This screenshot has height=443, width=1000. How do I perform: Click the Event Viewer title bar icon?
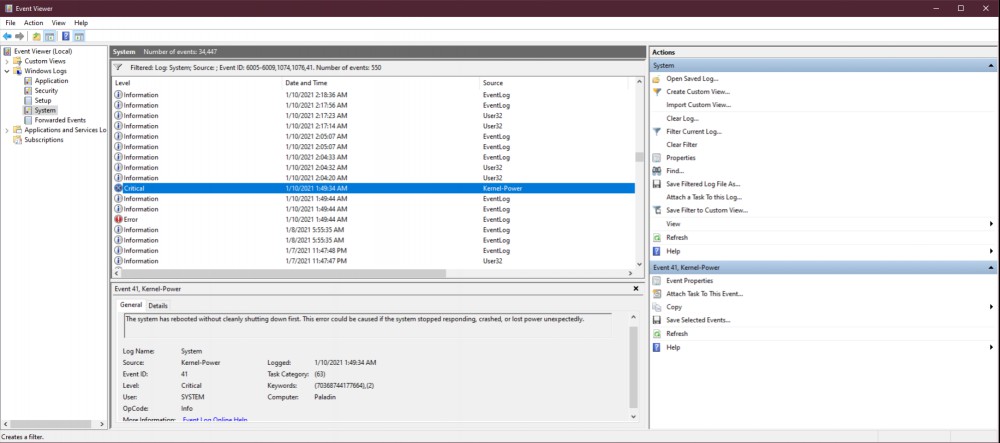click(8, 8)
